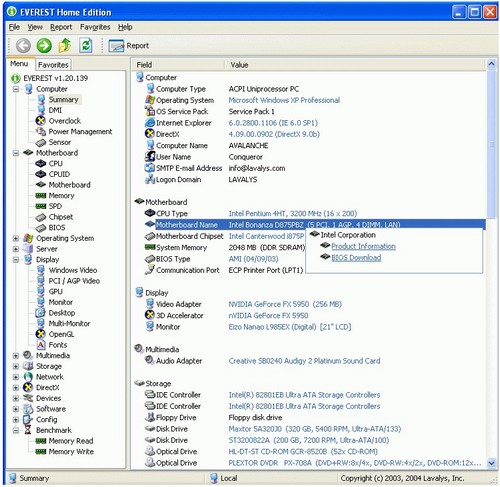Click the Computer Name AVALANCHE value
500x487 pixels.
point(248,145)
